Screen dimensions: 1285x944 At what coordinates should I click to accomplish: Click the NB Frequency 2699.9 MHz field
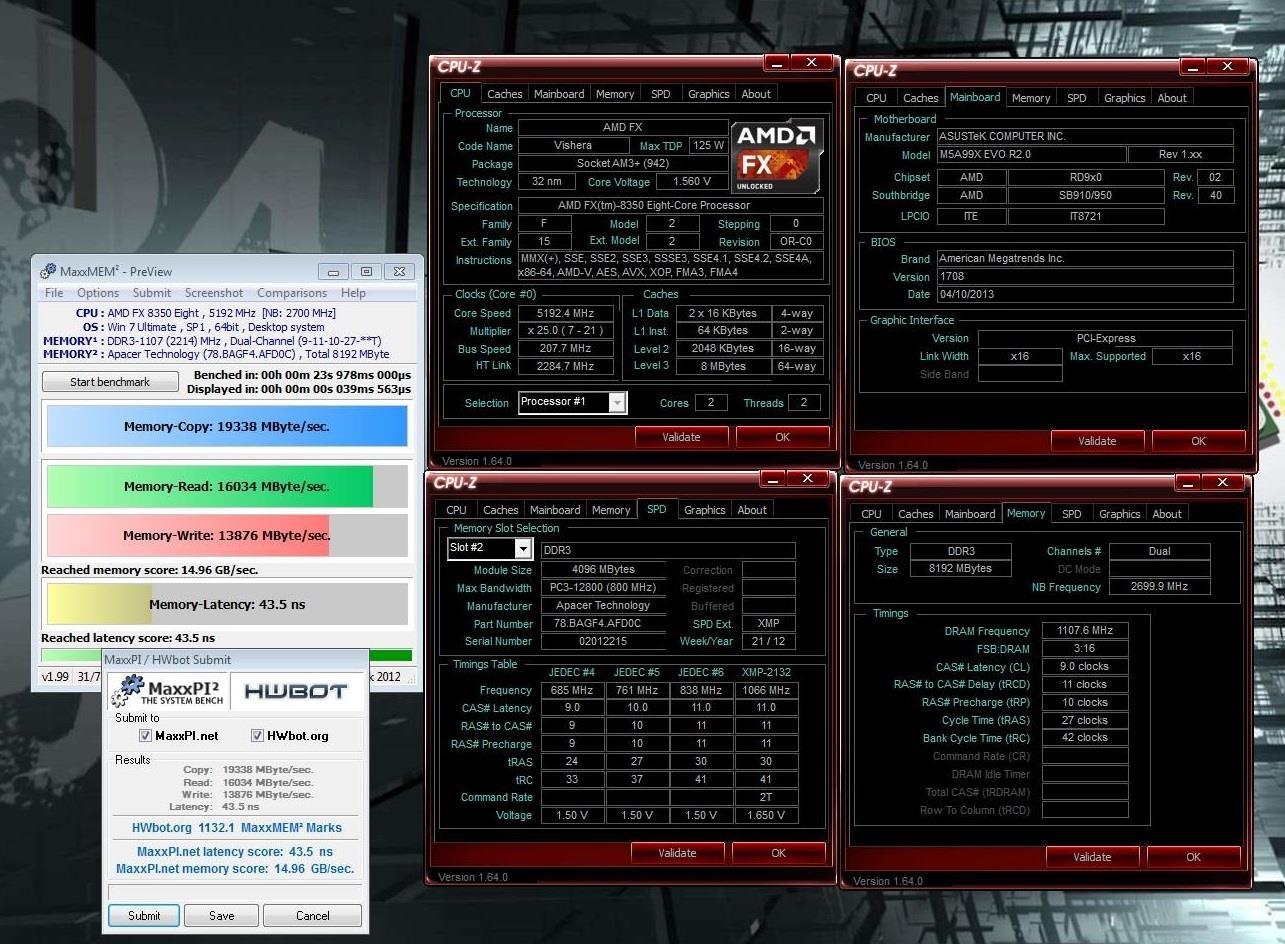1160,587
